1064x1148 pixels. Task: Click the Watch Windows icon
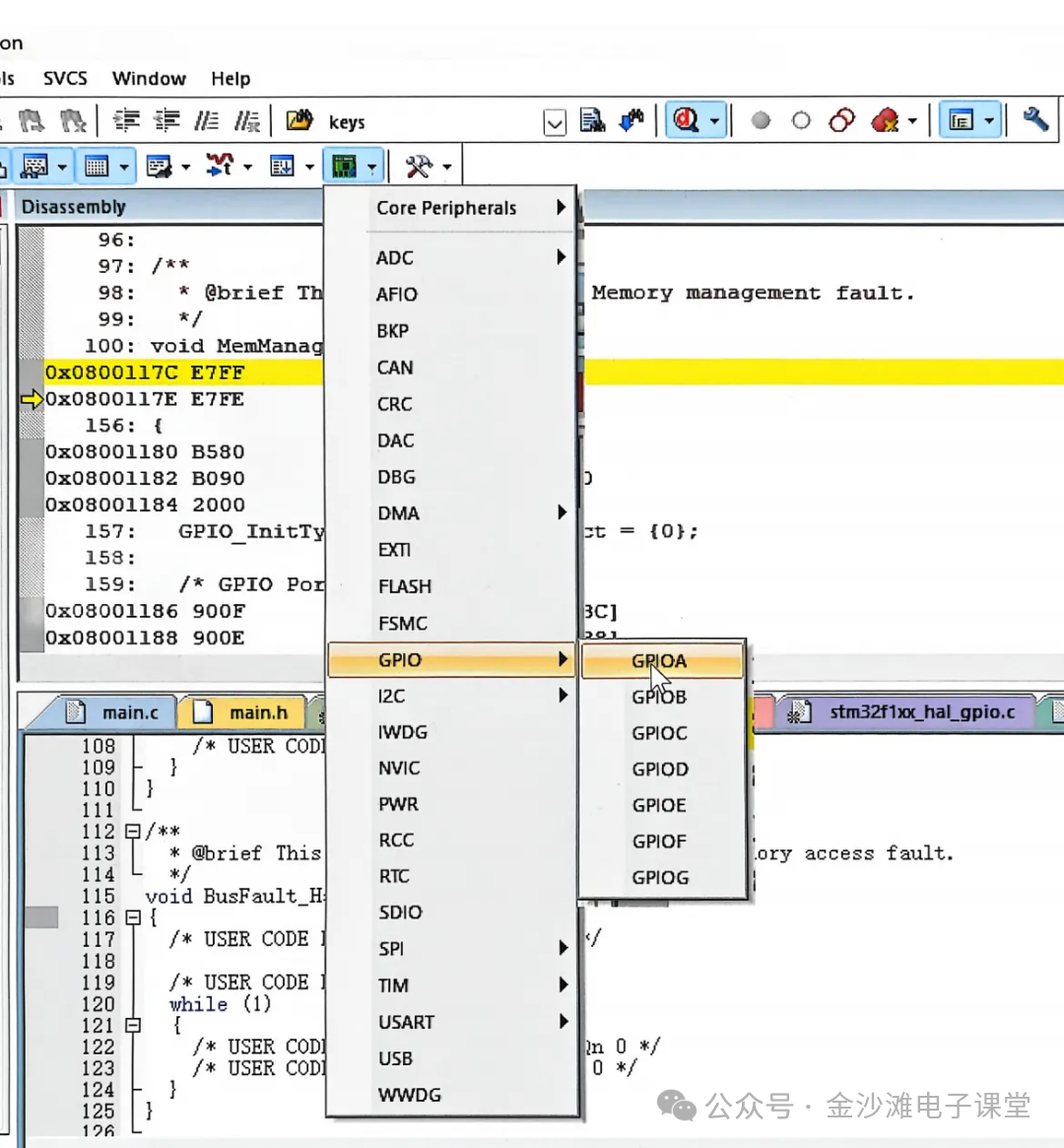pyautogui.click(x=34, y=167)
